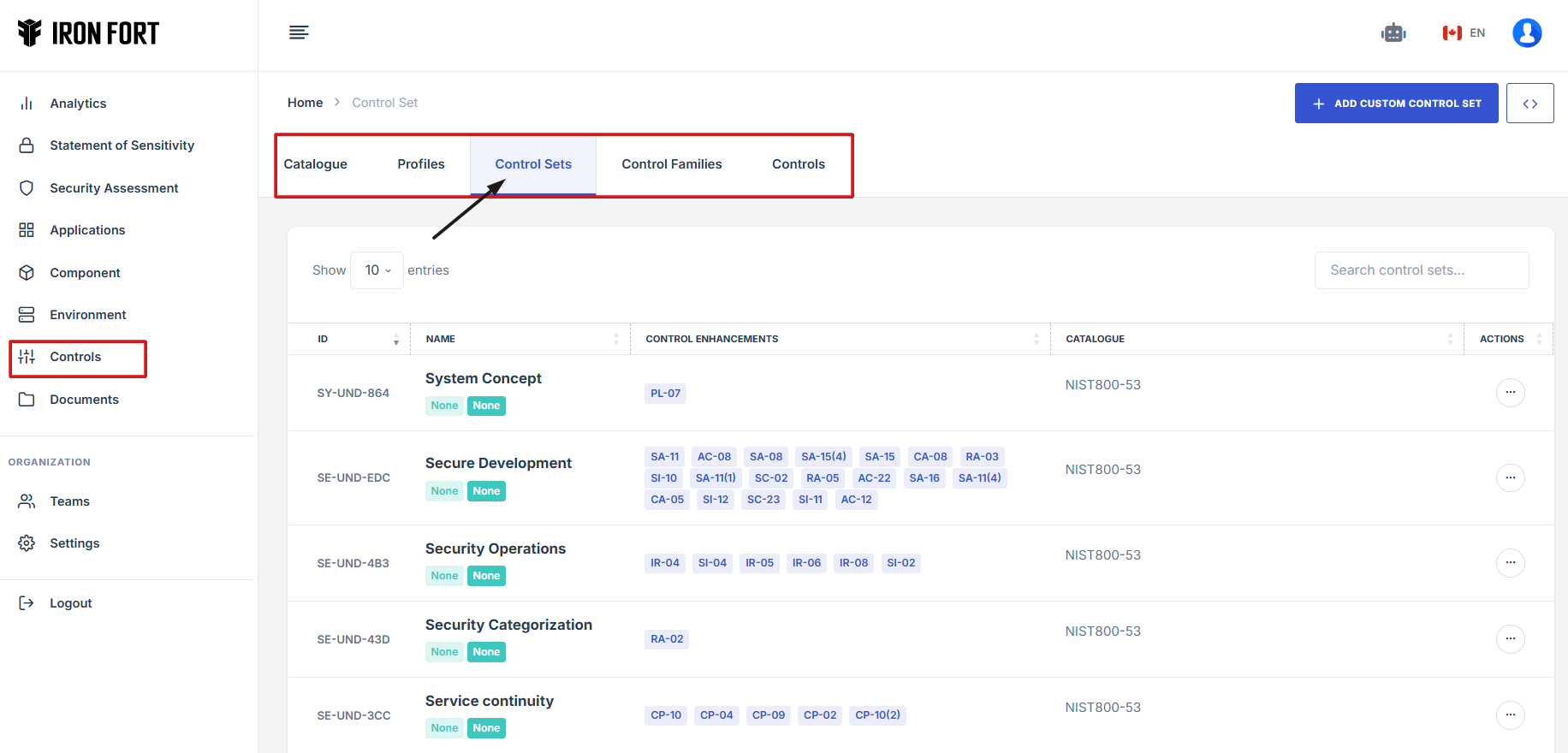
Task: Click the code brackets button
Action: [x=1529, y=104]
